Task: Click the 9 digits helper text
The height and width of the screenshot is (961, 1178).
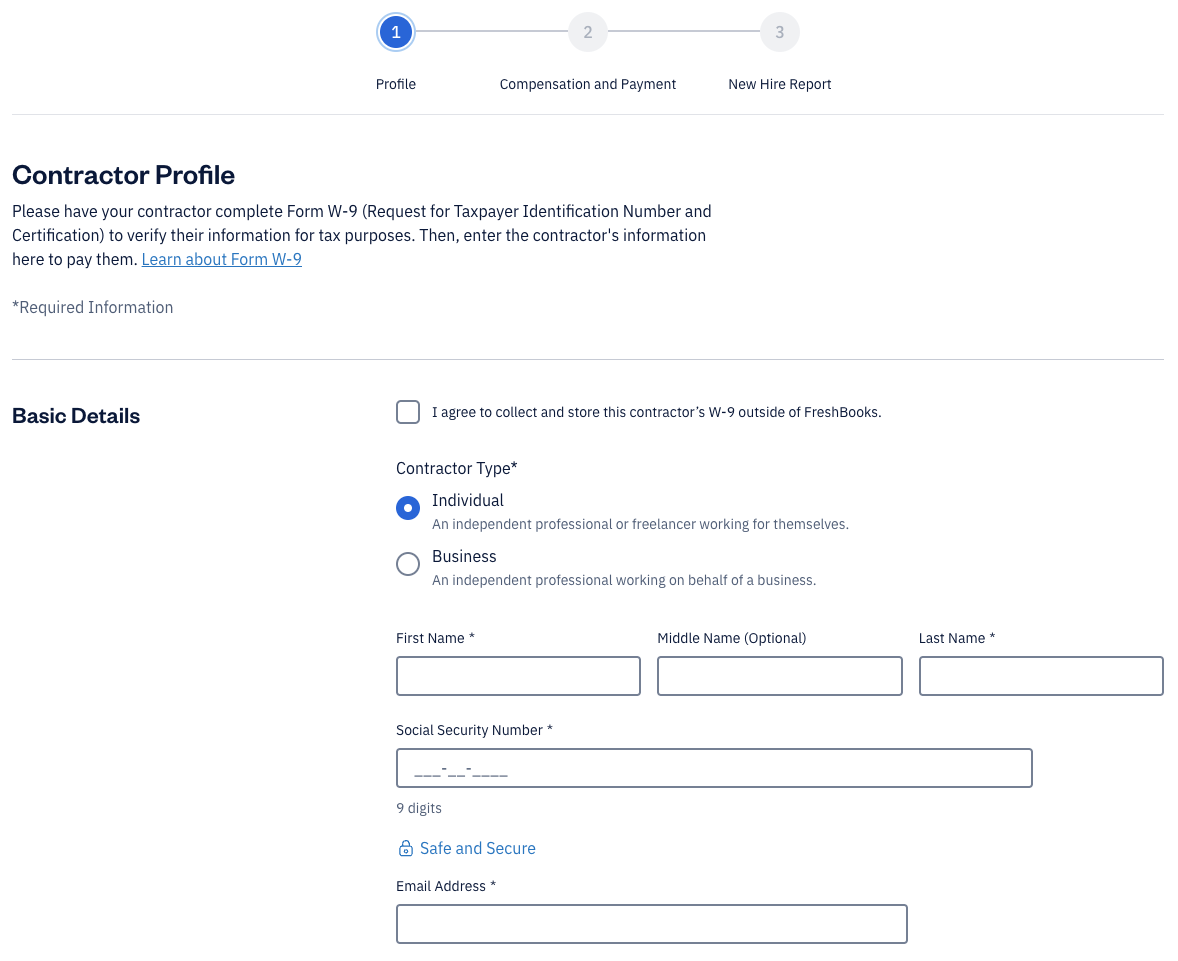Action: (x=419, y=807)
